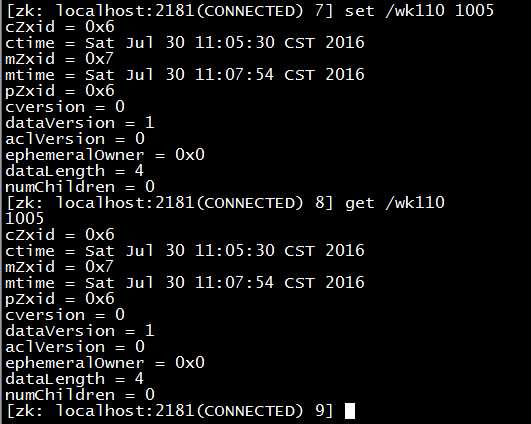Click the first ctime 11:05:30 line
The image size is (531, 424).
pos(185,43)
